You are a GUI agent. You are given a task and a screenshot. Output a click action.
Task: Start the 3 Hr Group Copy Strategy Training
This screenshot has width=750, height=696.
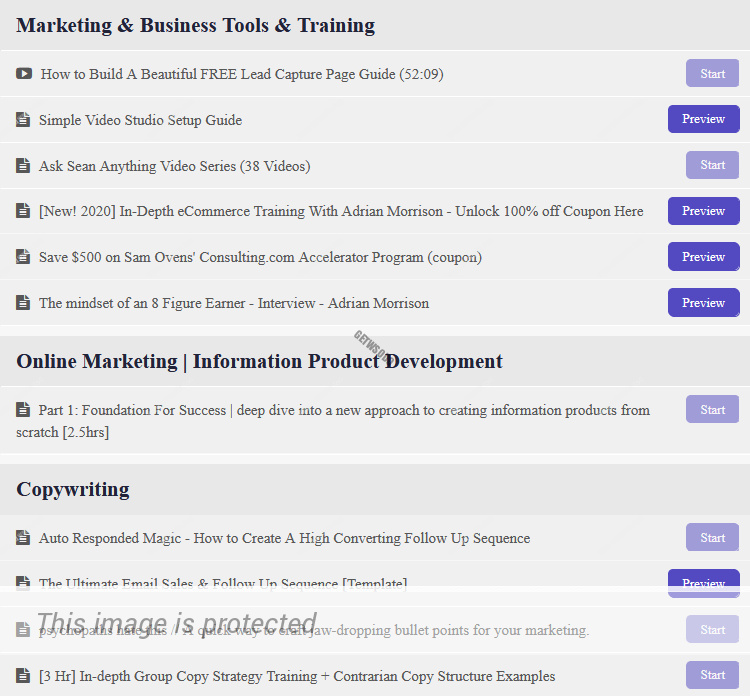(x=712, y=675)
